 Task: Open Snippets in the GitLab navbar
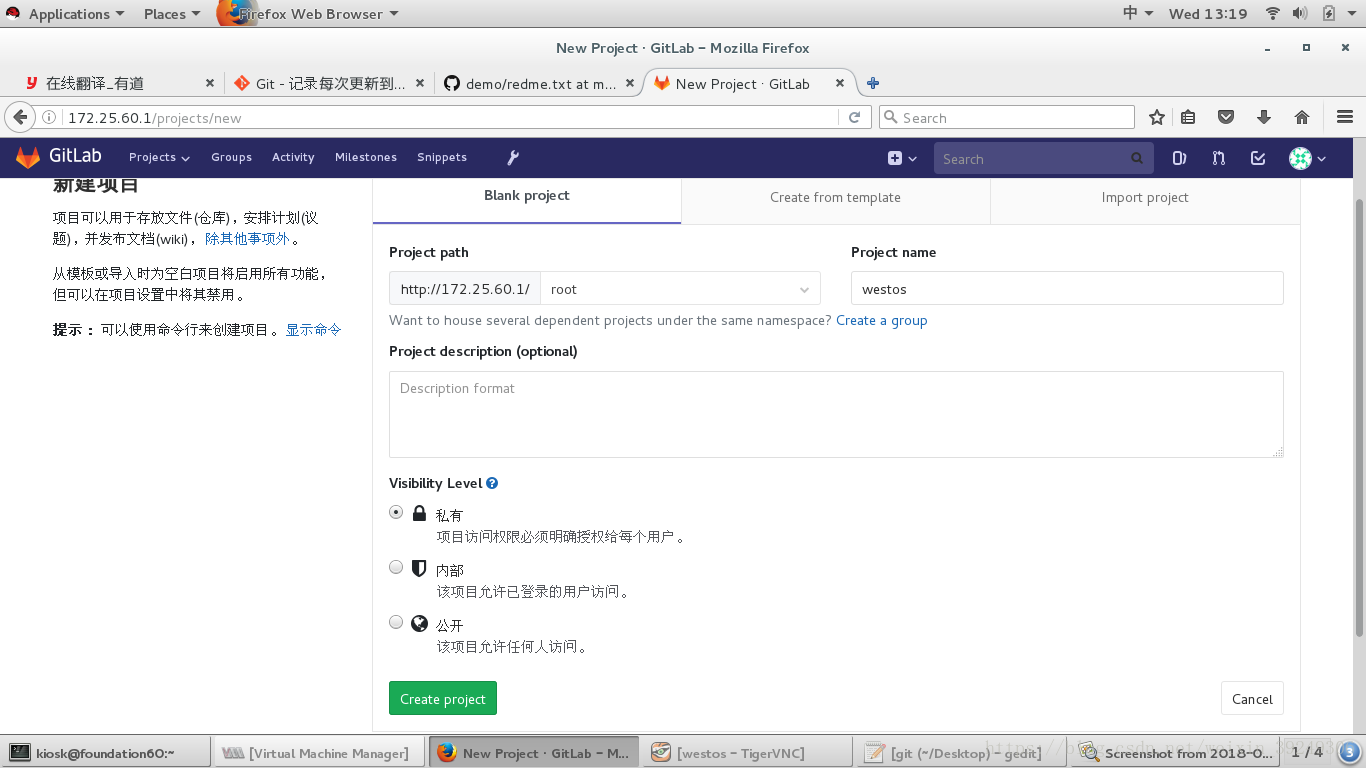click(442, 157)
